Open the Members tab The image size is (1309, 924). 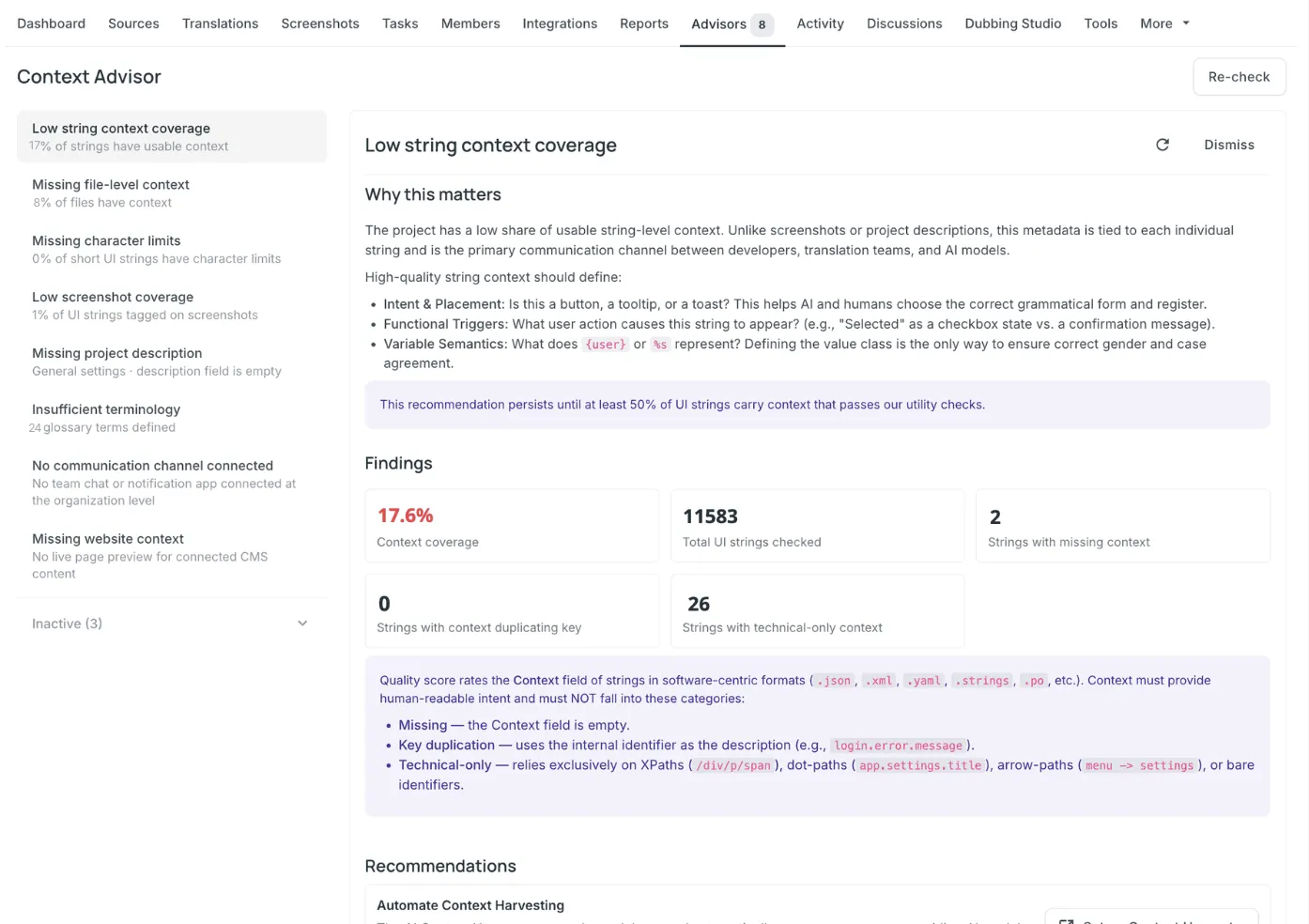pyautogui.click(x=470, y=23)
